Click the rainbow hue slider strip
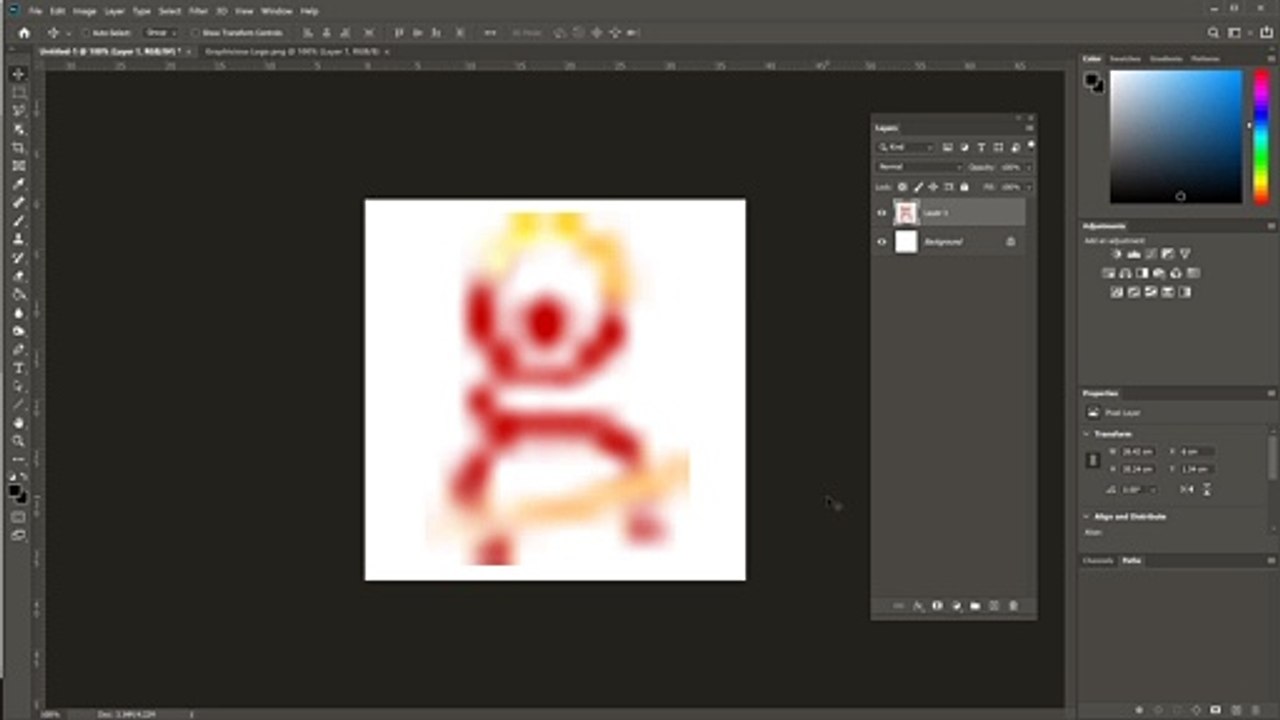The image size is (1280, 720). click(x=1261, y=137)
